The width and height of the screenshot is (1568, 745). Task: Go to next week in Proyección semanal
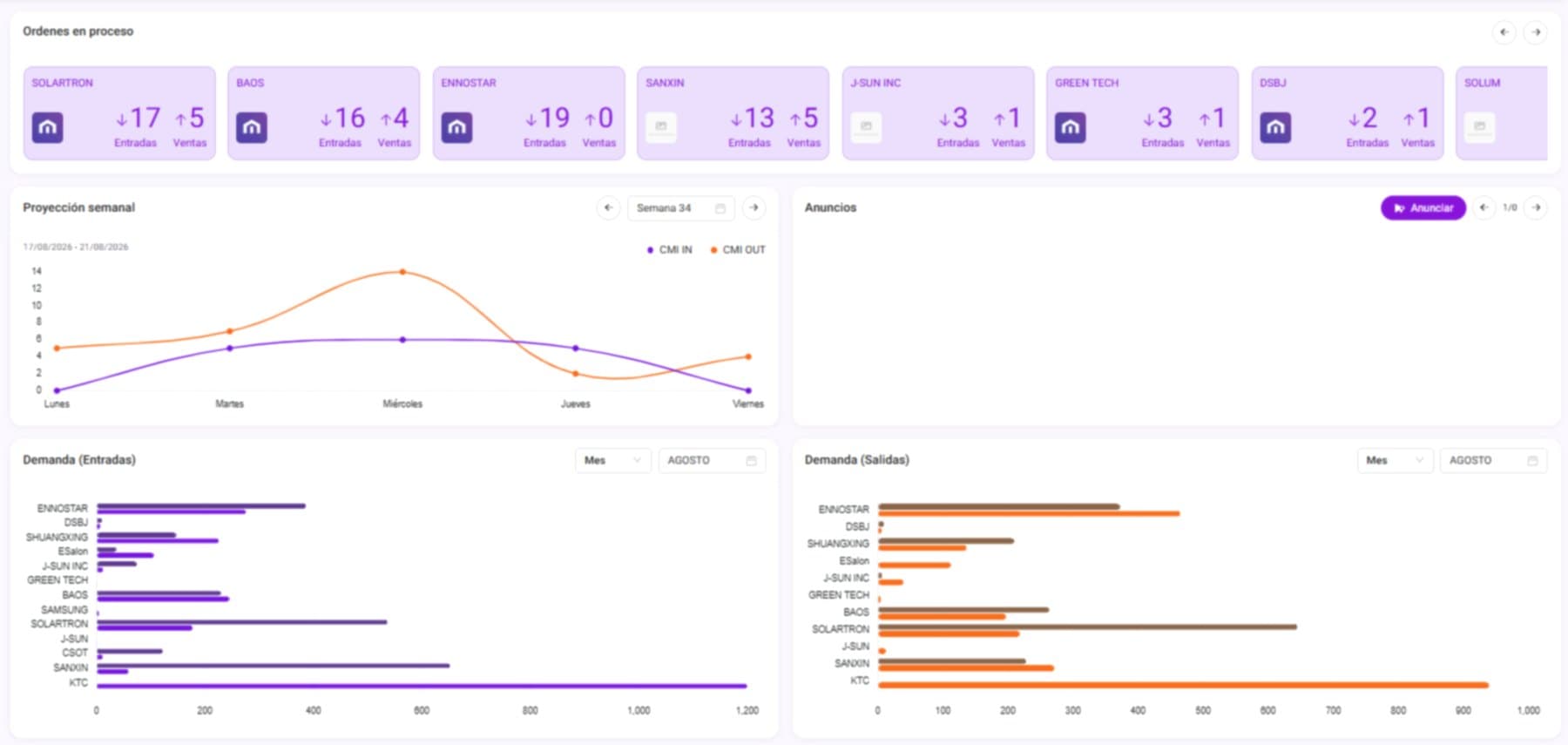754,208
